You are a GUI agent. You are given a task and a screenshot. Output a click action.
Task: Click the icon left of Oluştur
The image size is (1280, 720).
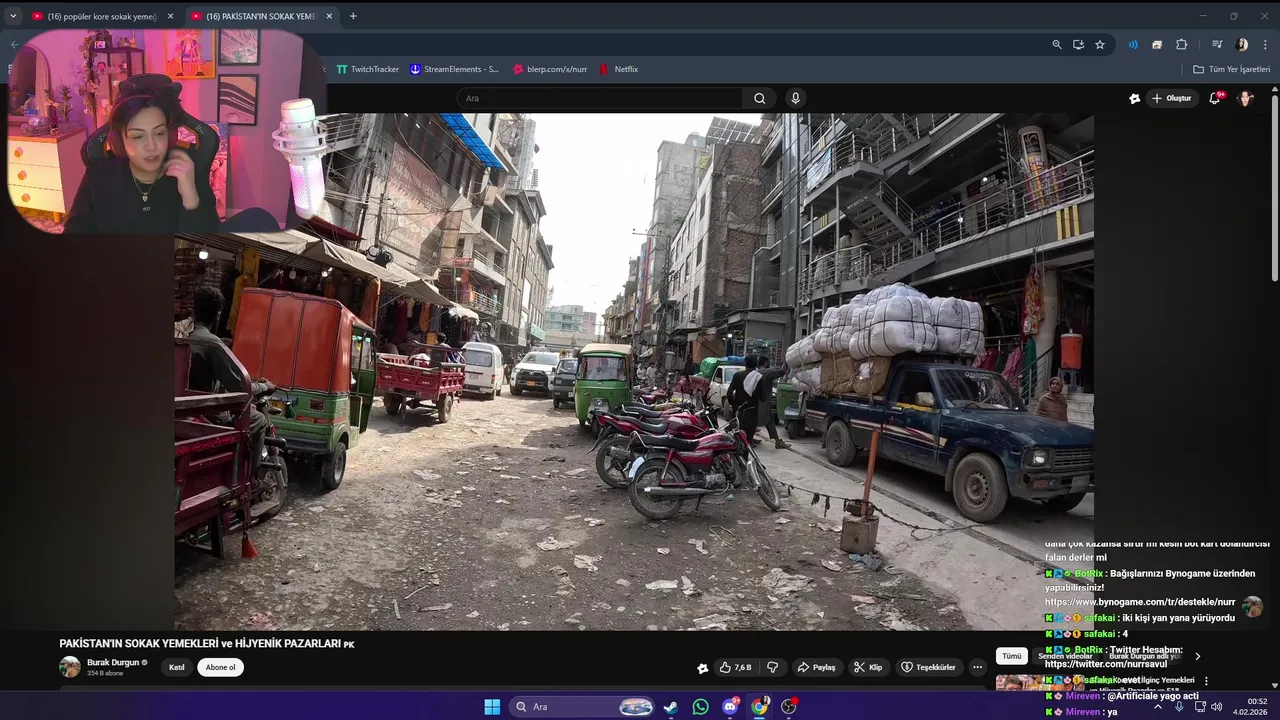click(x=1134, y=98)
